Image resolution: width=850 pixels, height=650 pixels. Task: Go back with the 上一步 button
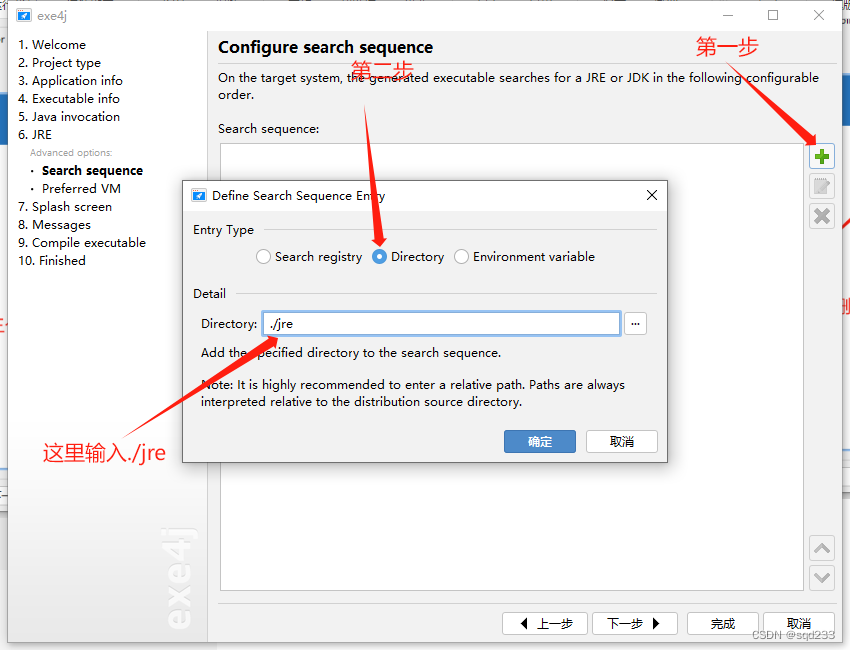[545, 623]
